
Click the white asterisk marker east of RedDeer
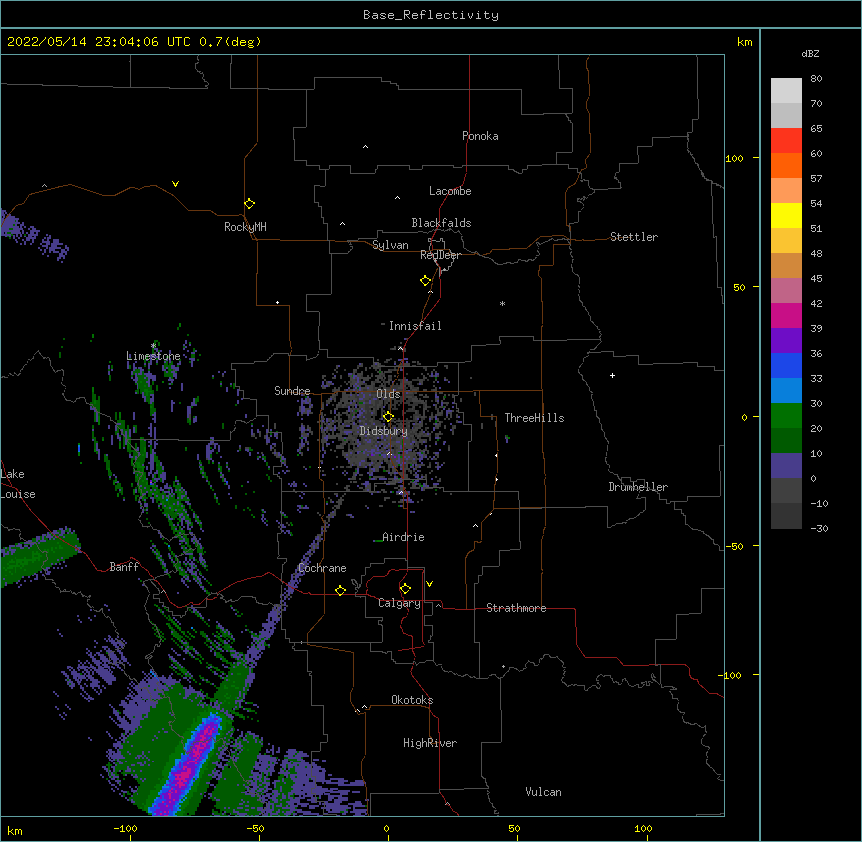tap(502, 303)
